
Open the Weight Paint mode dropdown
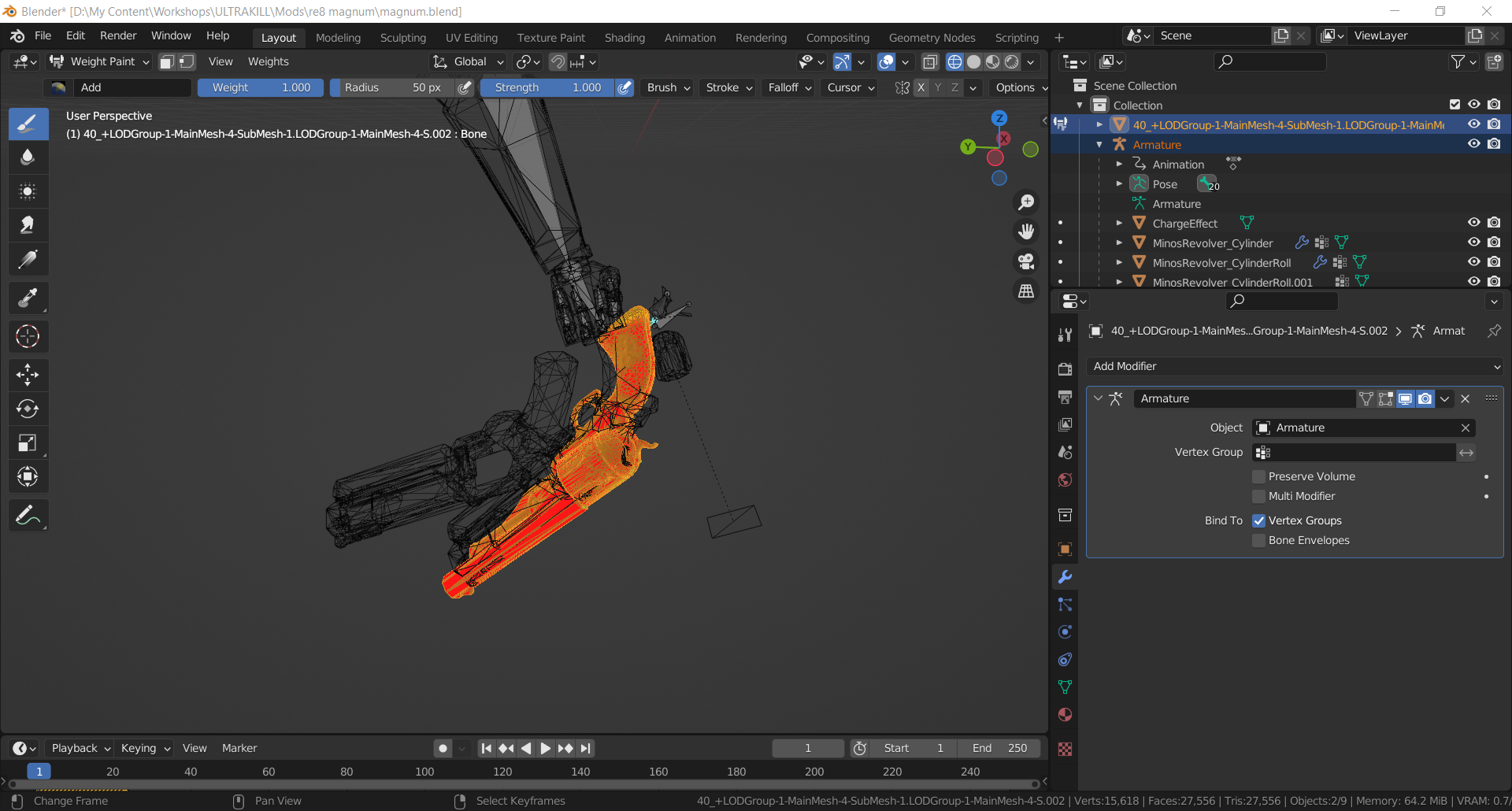tap(99, 61)
